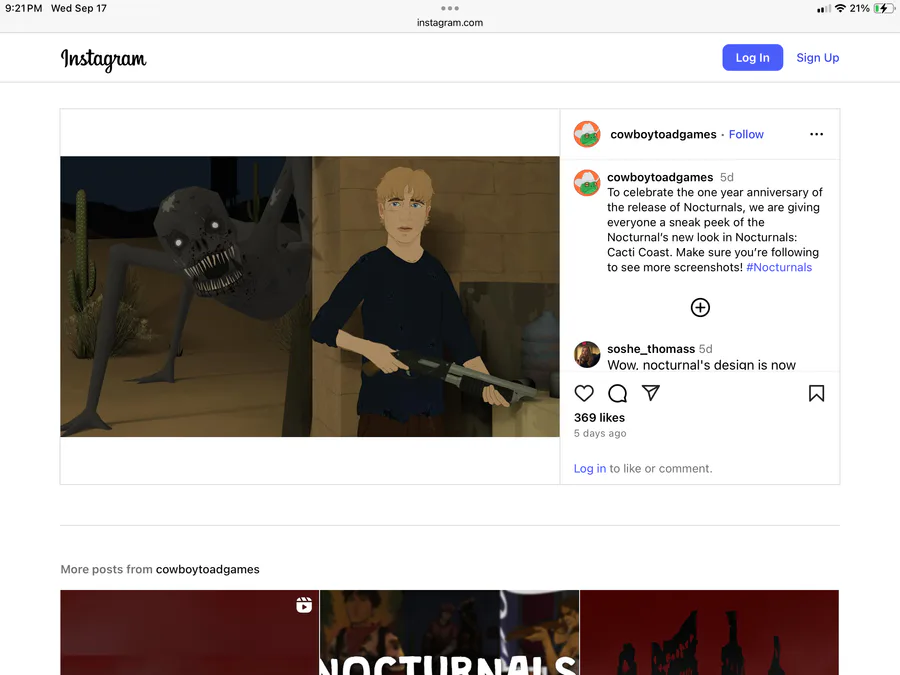Viewport: 900px width, 675px height.
Task: Click cowboytoadgames avatar beside caption
Action: 587,183
